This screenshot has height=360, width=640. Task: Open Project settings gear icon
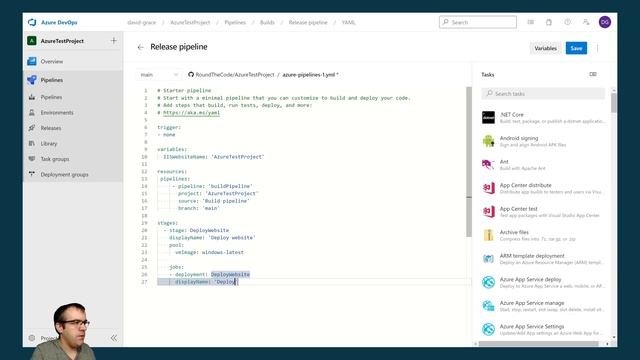coord(32,338)
